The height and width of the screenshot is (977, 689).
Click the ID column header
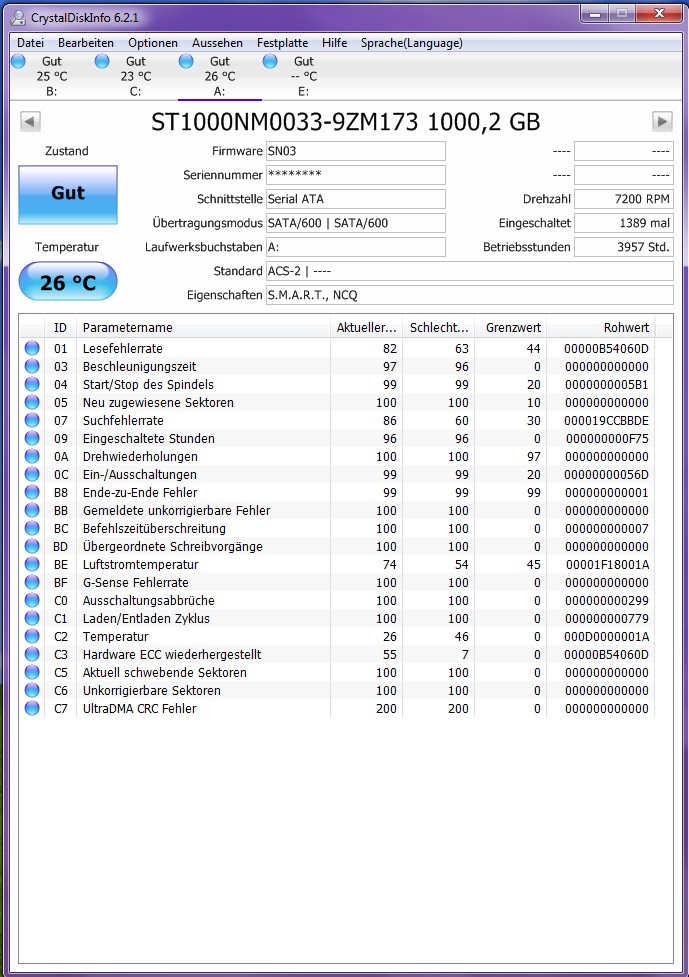pos(60,327)
